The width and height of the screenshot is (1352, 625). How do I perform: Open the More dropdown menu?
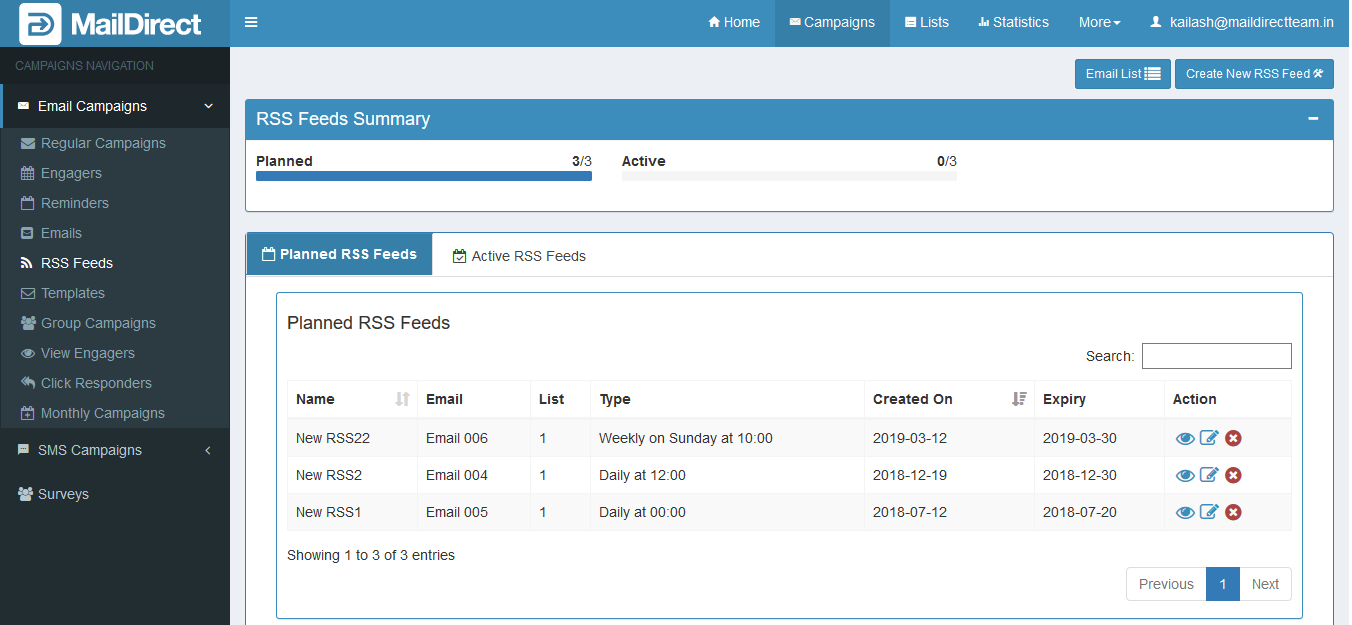[1099, 22]
